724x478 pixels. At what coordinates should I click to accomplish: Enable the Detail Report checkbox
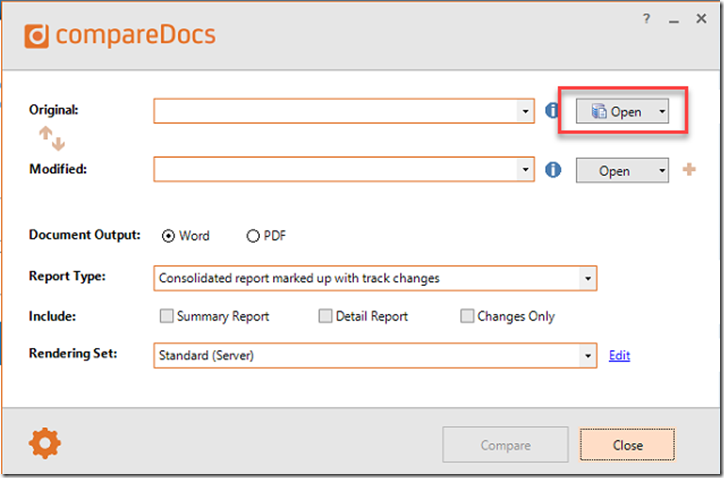pos(325,316)
